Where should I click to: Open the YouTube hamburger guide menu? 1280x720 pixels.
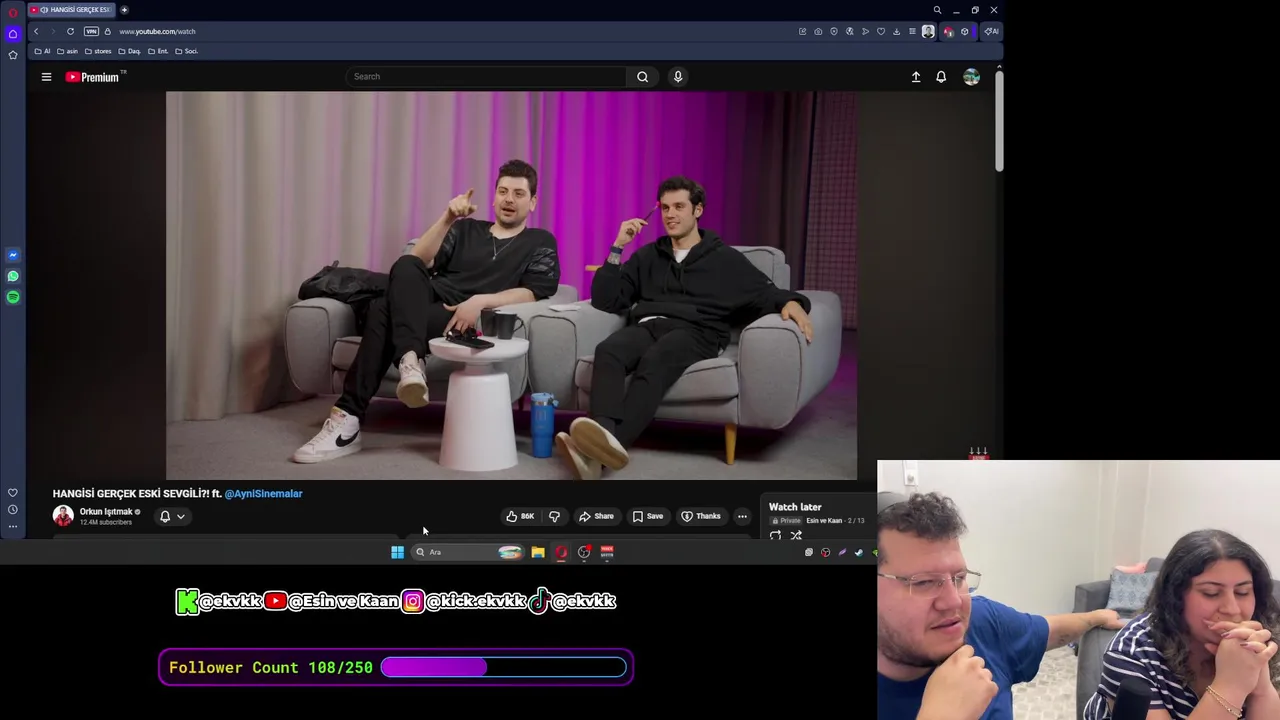point(46,76)
